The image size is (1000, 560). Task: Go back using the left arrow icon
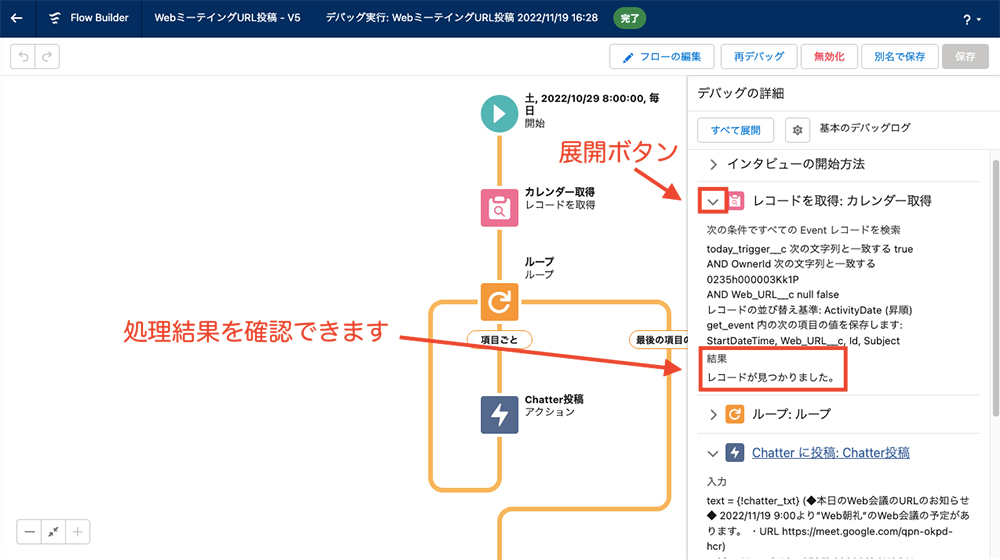coord(17,18)
